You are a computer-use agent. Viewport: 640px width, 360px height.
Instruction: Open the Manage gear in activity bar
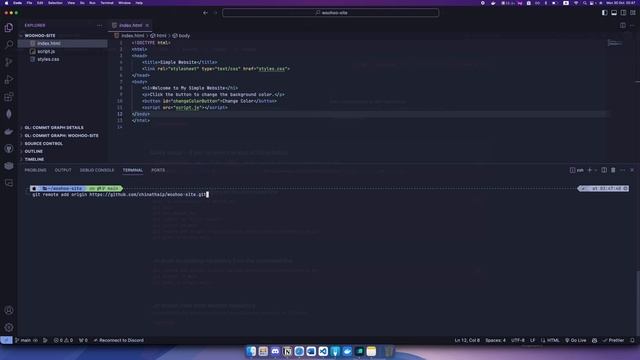[x=9, y=327]
